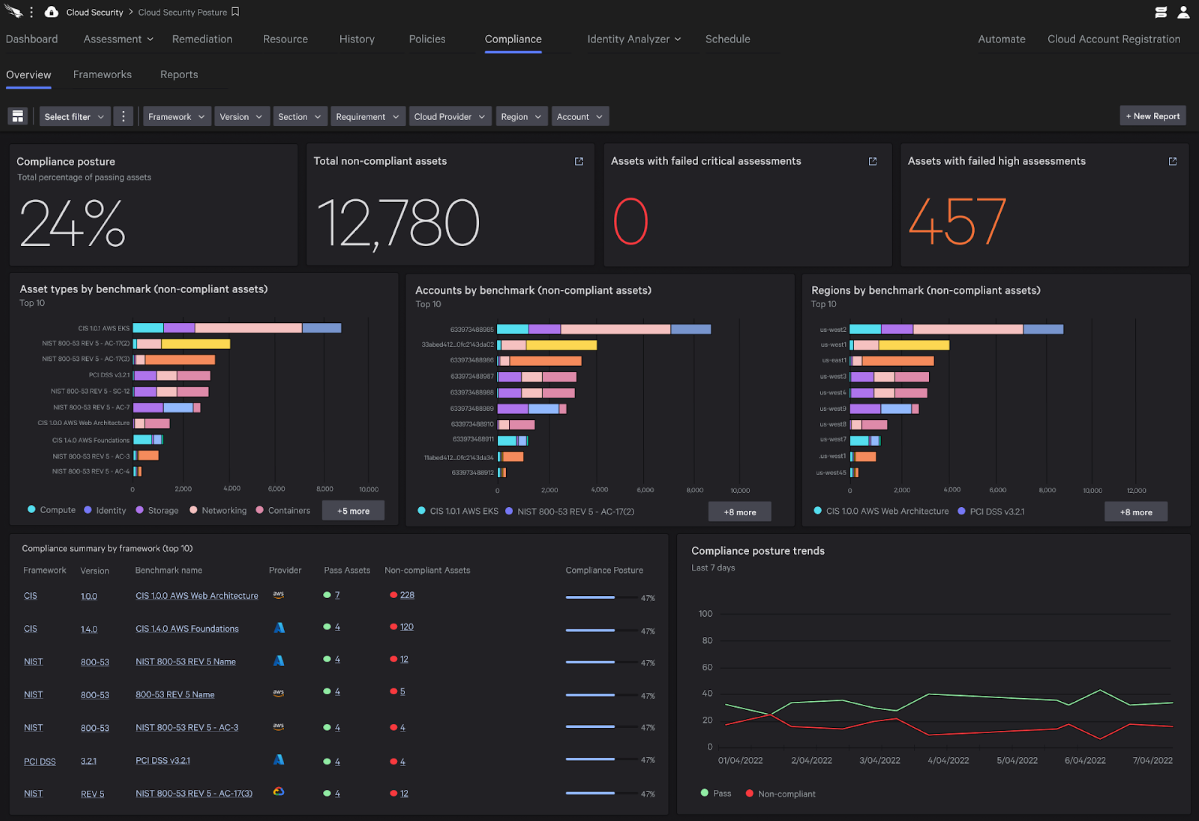Image resolution: width=1199 pixels, height=821 pixels.
Task: Click the CrowdStrike falcon logo
Action: pyautogui.click(x=12, y=12)
